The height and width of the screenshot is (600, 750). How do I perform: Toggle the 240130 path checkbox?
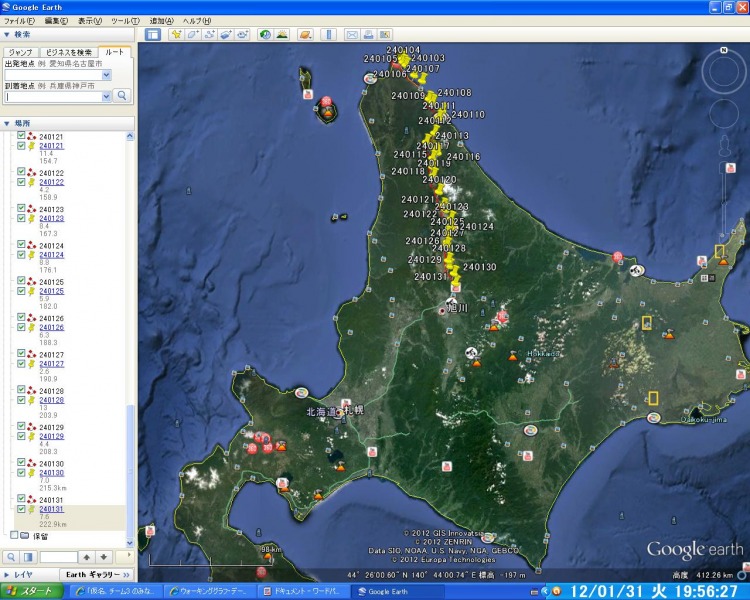(x=21, y=462)
